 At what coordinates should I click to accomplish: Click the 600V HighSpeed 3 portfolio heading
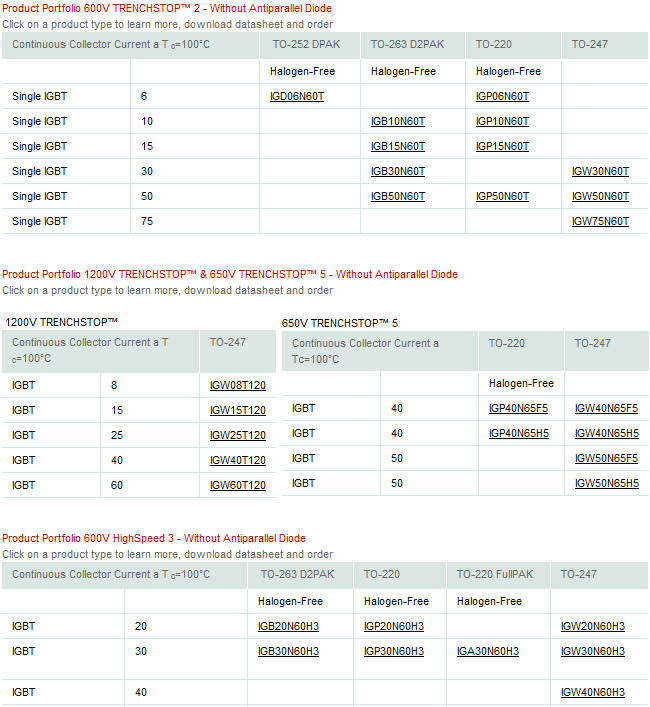coord(154,539)
